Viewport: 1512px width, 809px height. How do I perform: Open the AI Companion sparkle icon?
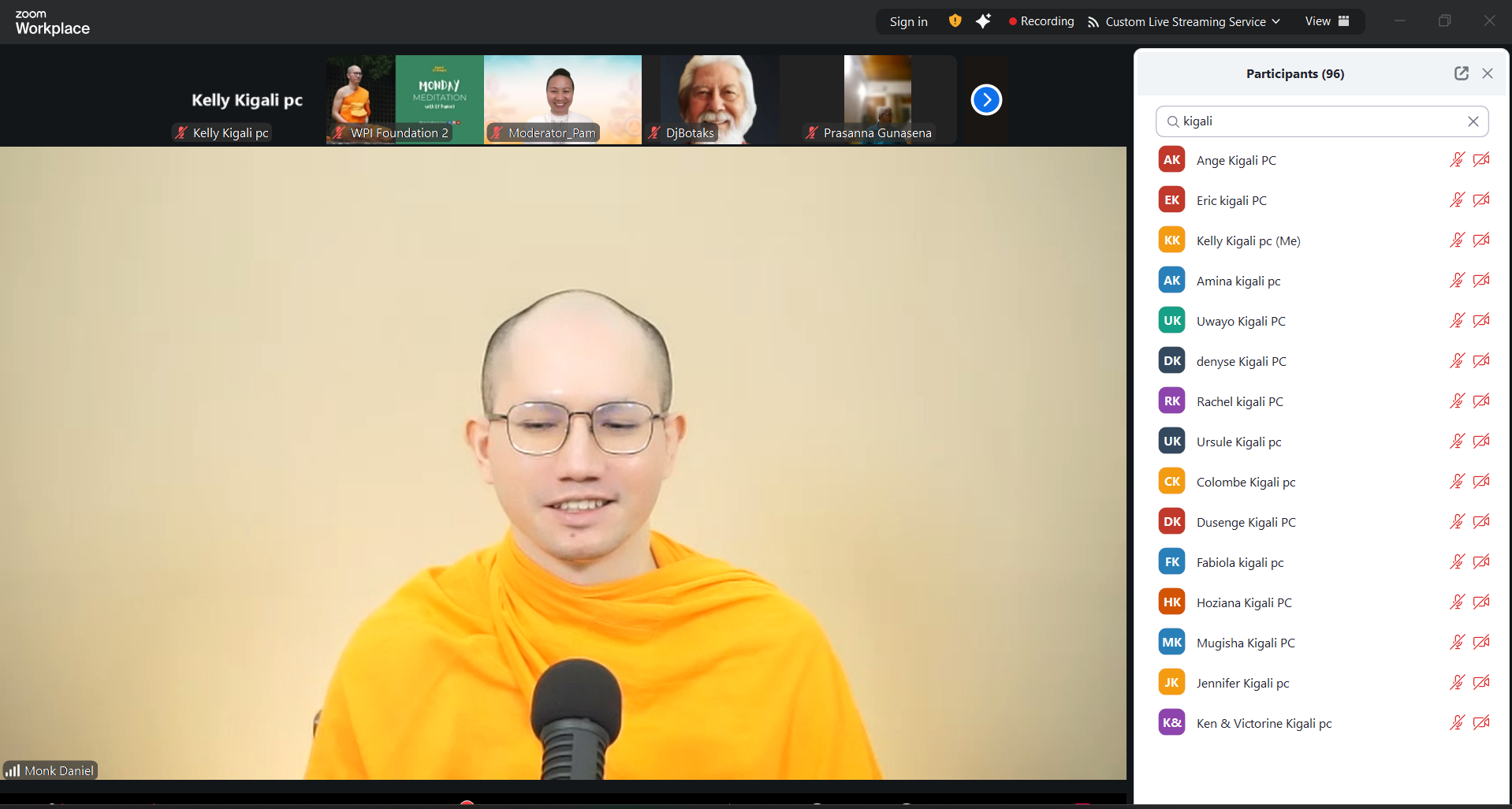tap(983, 21)
